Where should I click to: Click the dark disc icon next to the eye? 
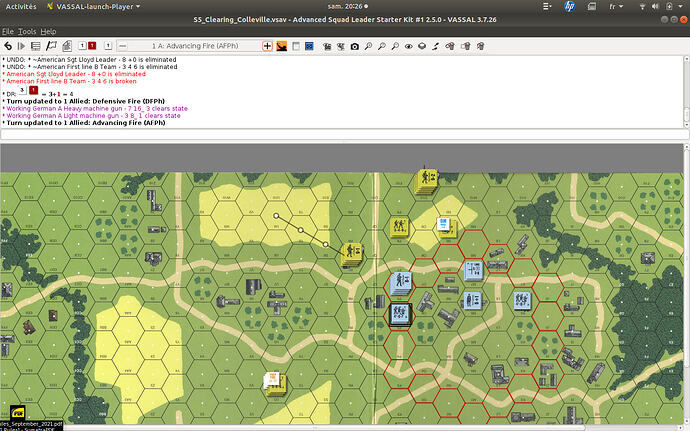[x=422, y=46]
